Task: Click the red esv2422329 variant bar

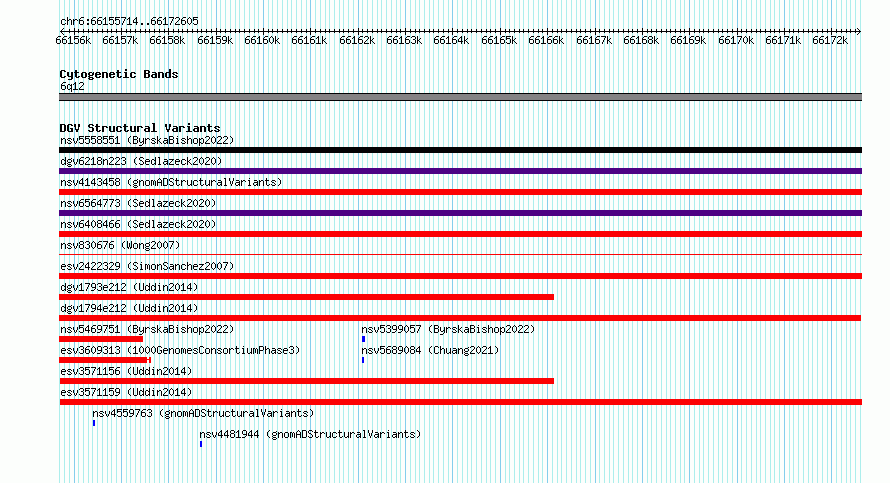Action: (460, 276)
